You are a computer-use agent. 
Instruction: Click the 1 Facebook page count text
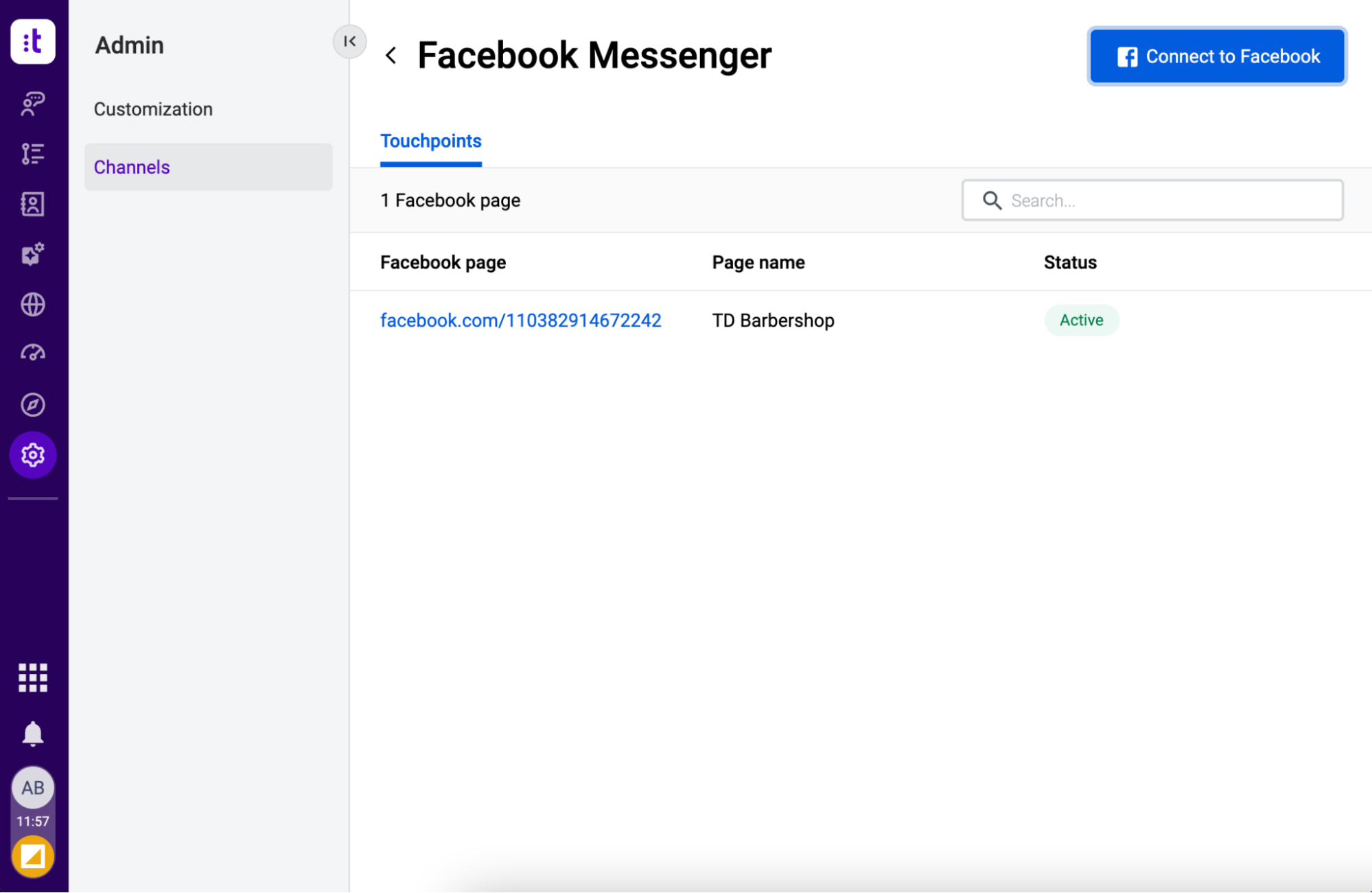tap(450, 200)
